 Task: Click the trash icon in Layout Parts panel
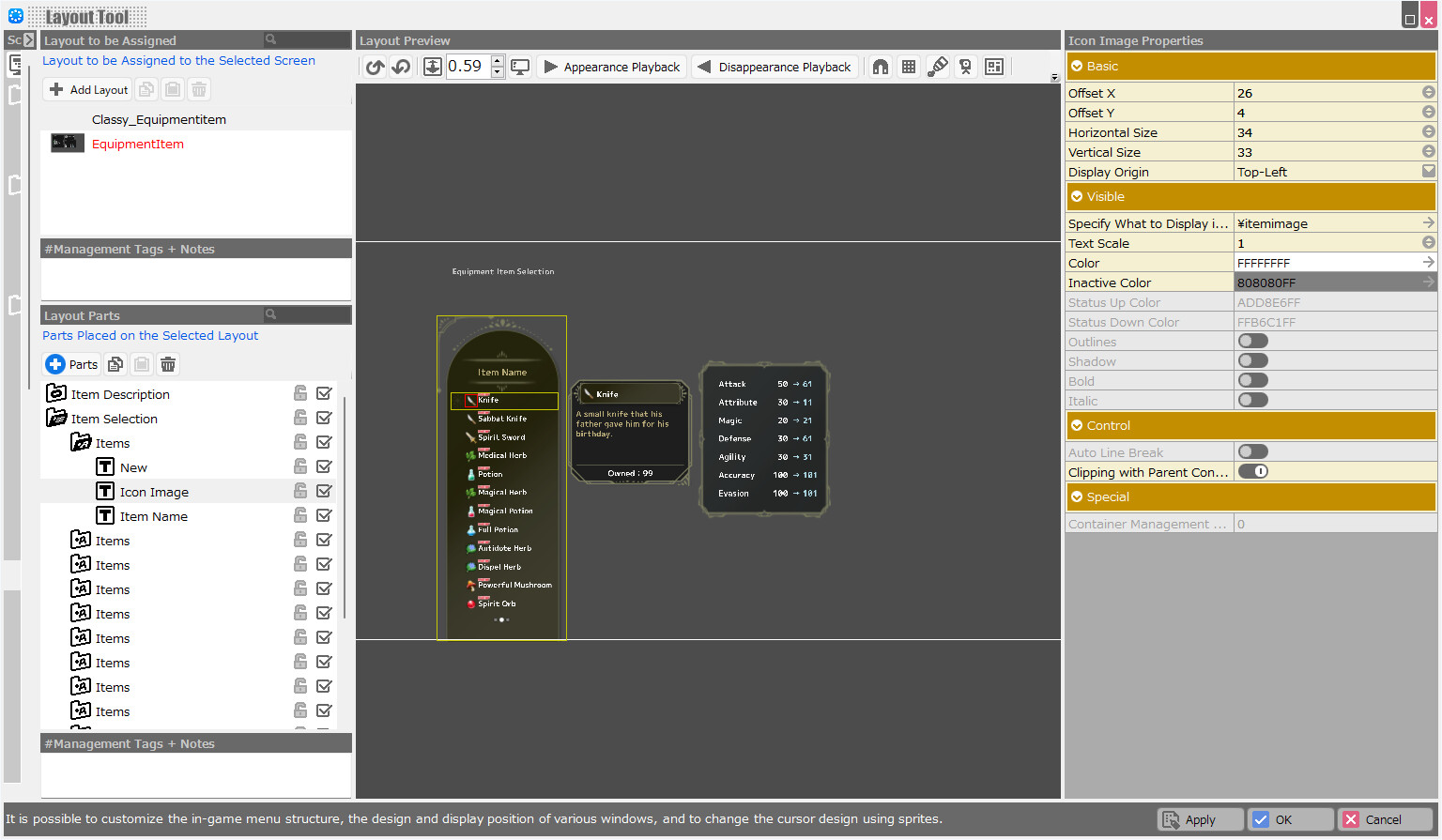167,364
